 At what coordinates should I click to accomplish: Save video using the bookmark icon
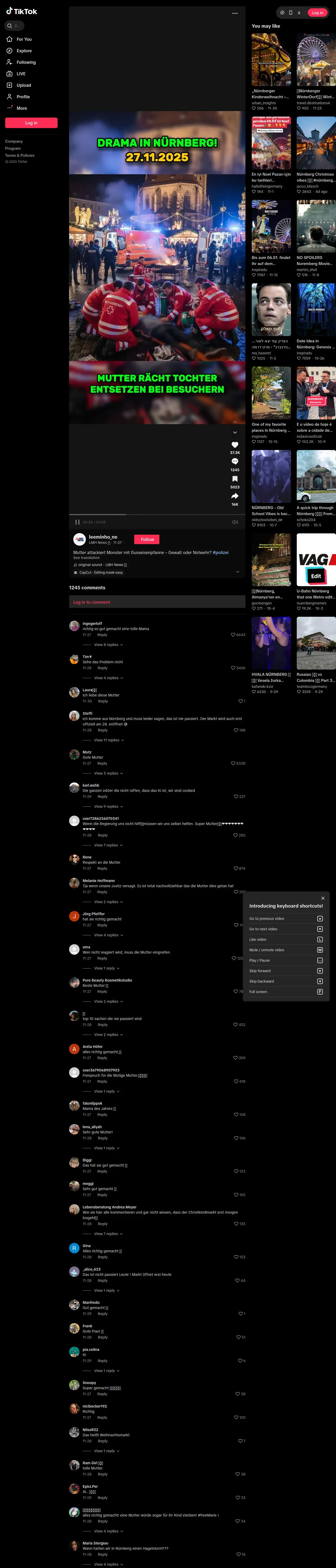235,479
